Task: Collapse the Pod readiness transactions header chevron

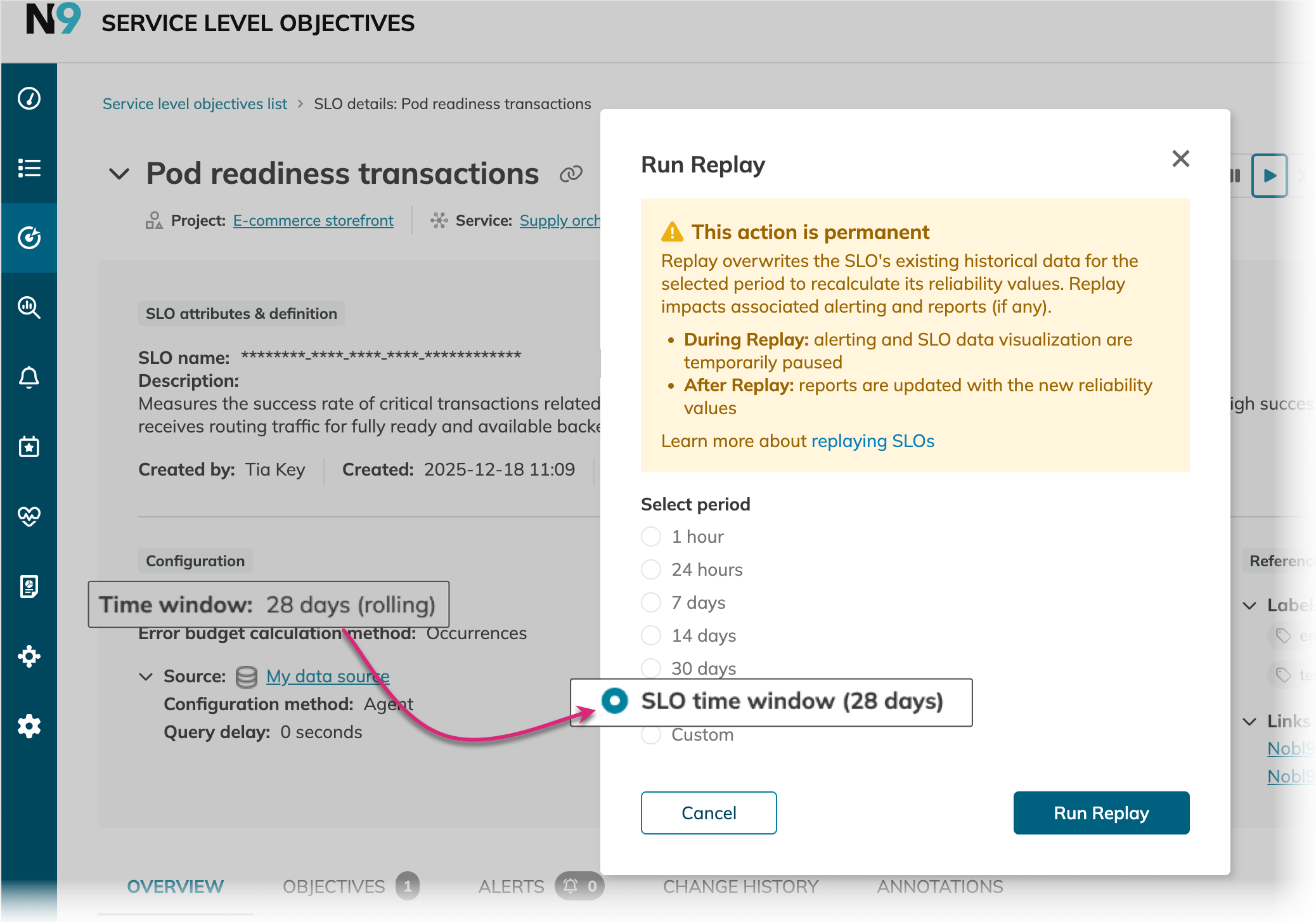Action: (x=119, y=174)
